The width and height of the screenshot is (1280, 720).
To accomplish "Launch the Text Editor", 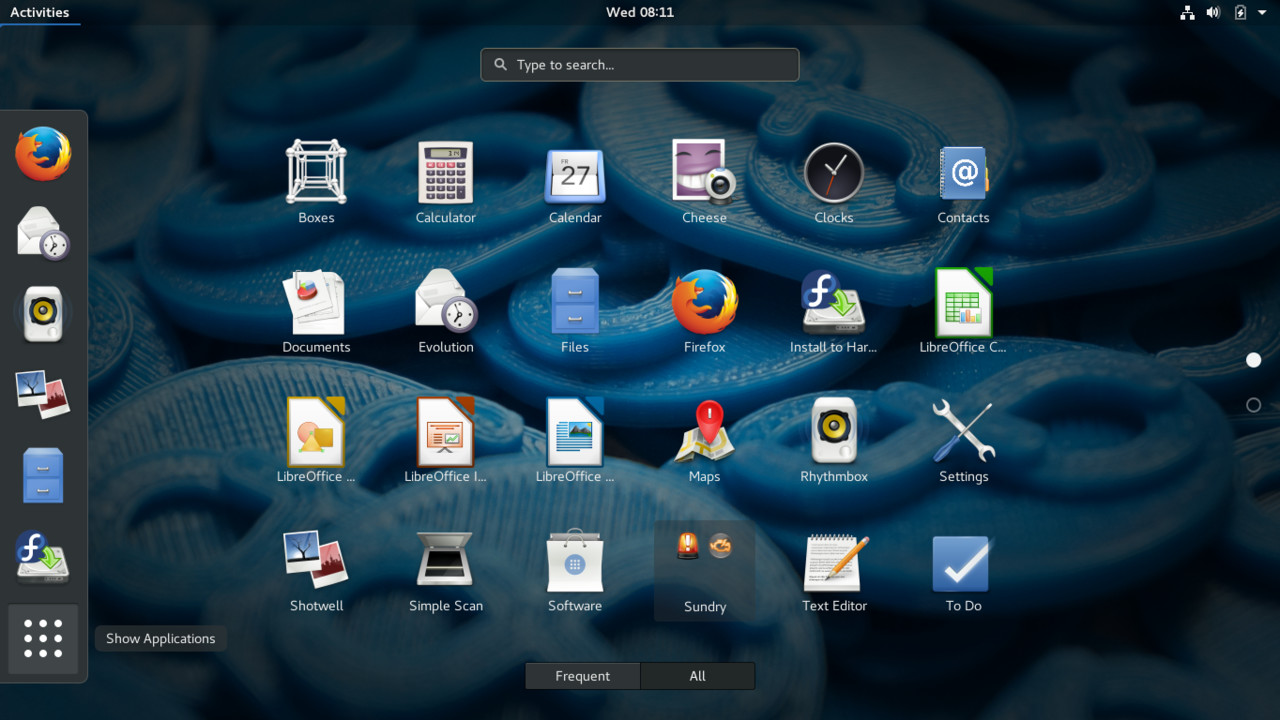I will click(834, 570).
